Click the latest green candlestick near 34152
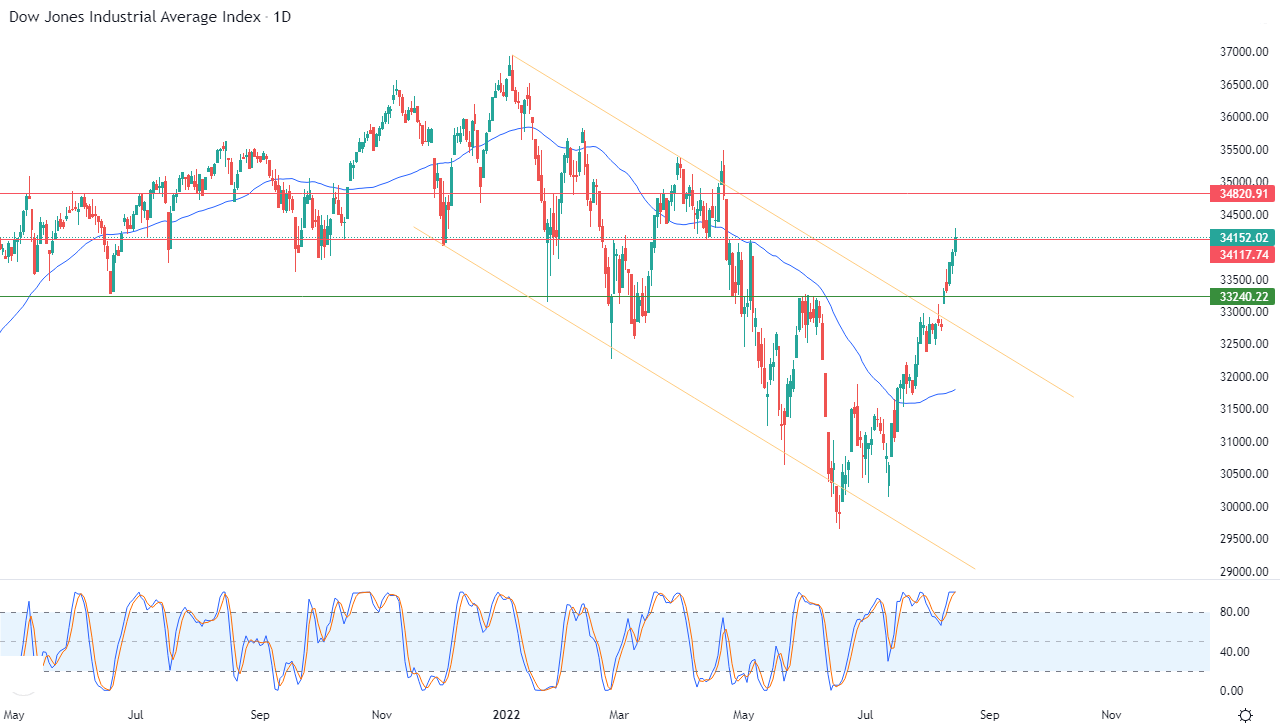Image resolution: width=1280 pixels, height=728 pixels. 956,240
